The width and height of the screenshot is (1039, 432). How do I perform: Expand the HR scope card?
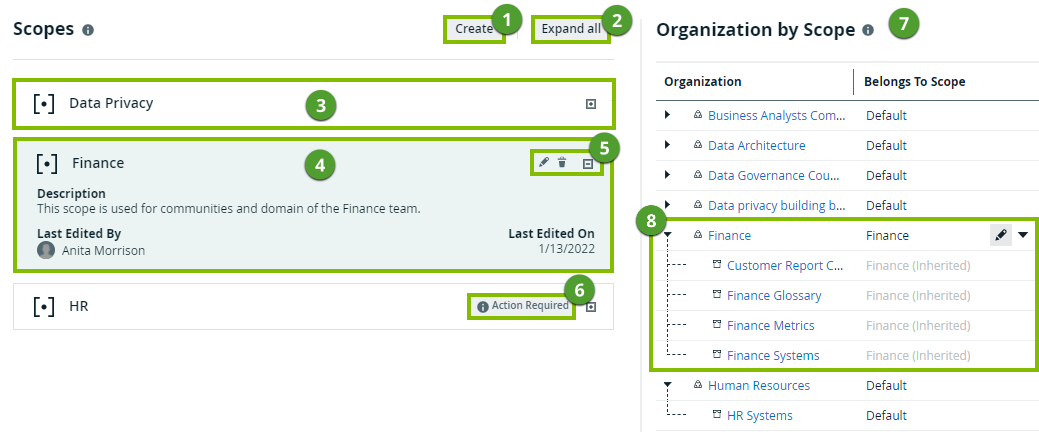(591, 307)
